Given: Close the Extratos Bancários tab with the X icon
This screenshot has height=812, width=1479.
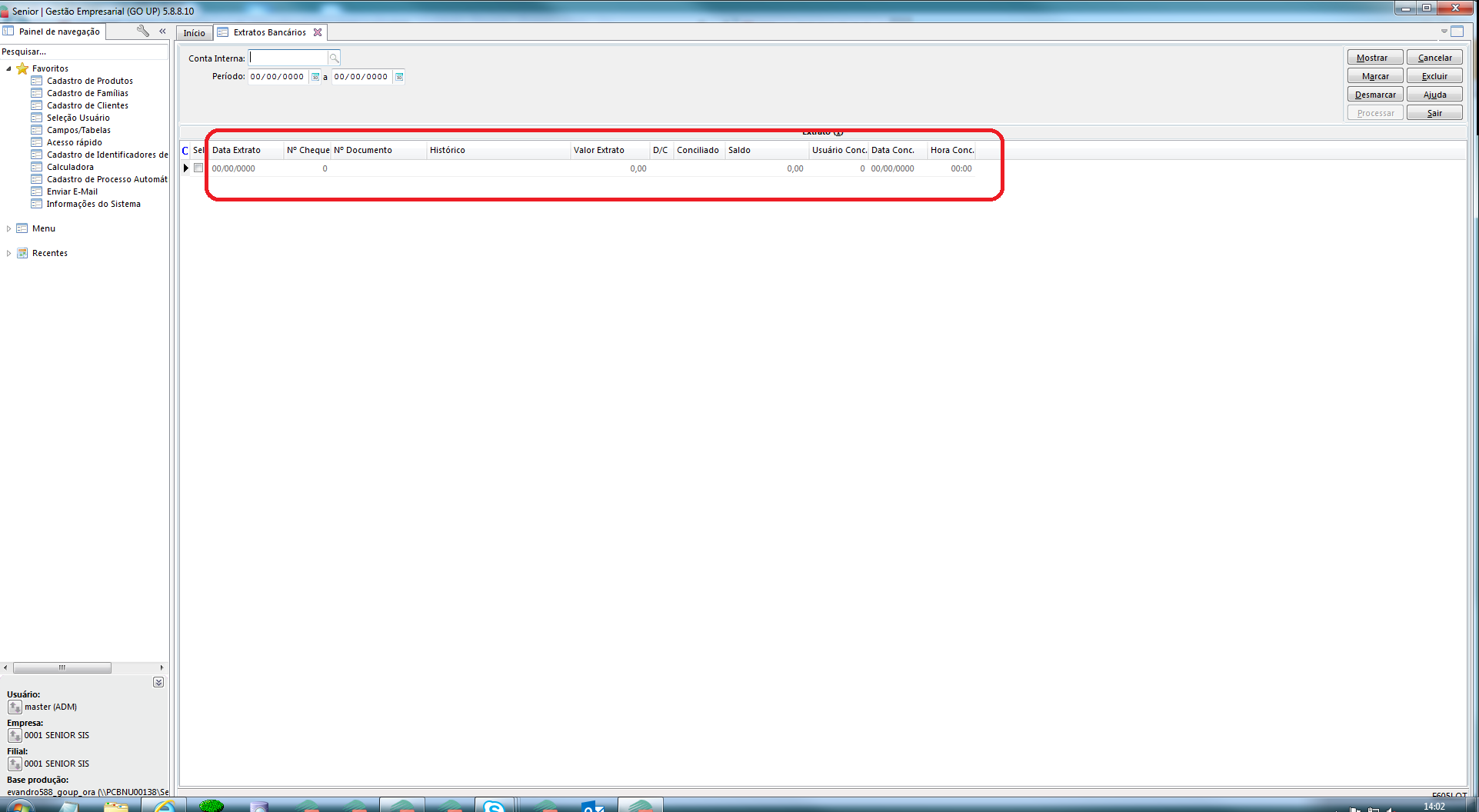Looking at the screenshot, I should [x=318, y=32].
